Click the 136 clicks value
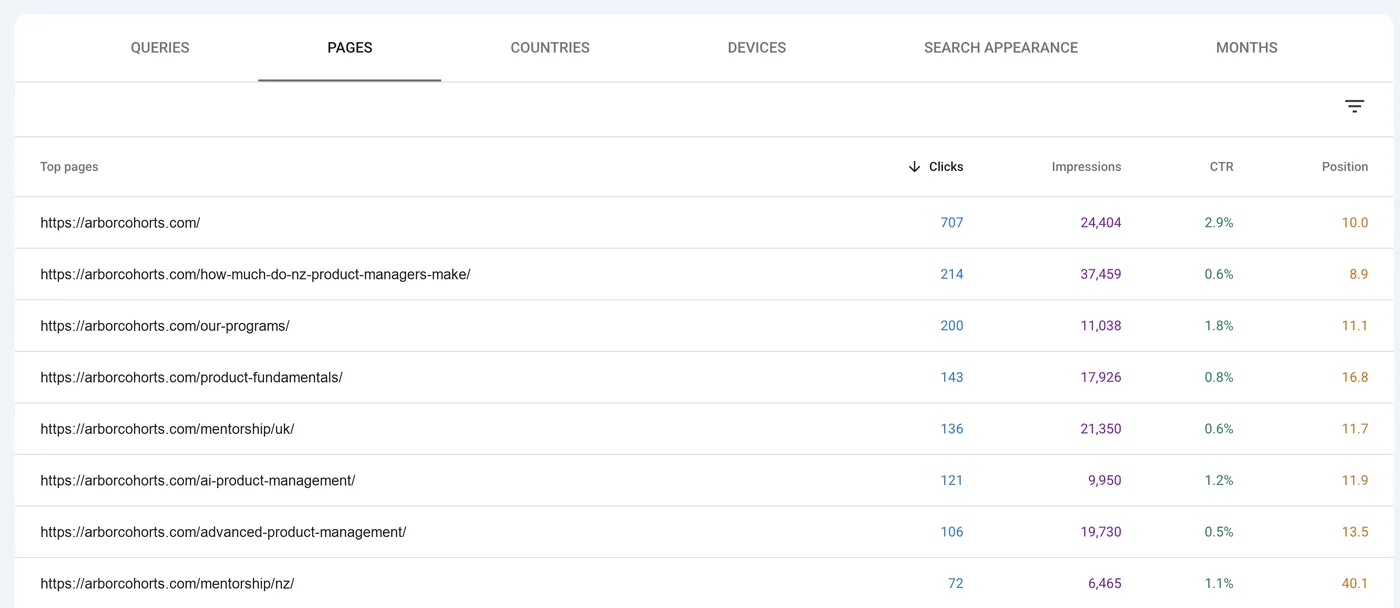 click(952, 429)
